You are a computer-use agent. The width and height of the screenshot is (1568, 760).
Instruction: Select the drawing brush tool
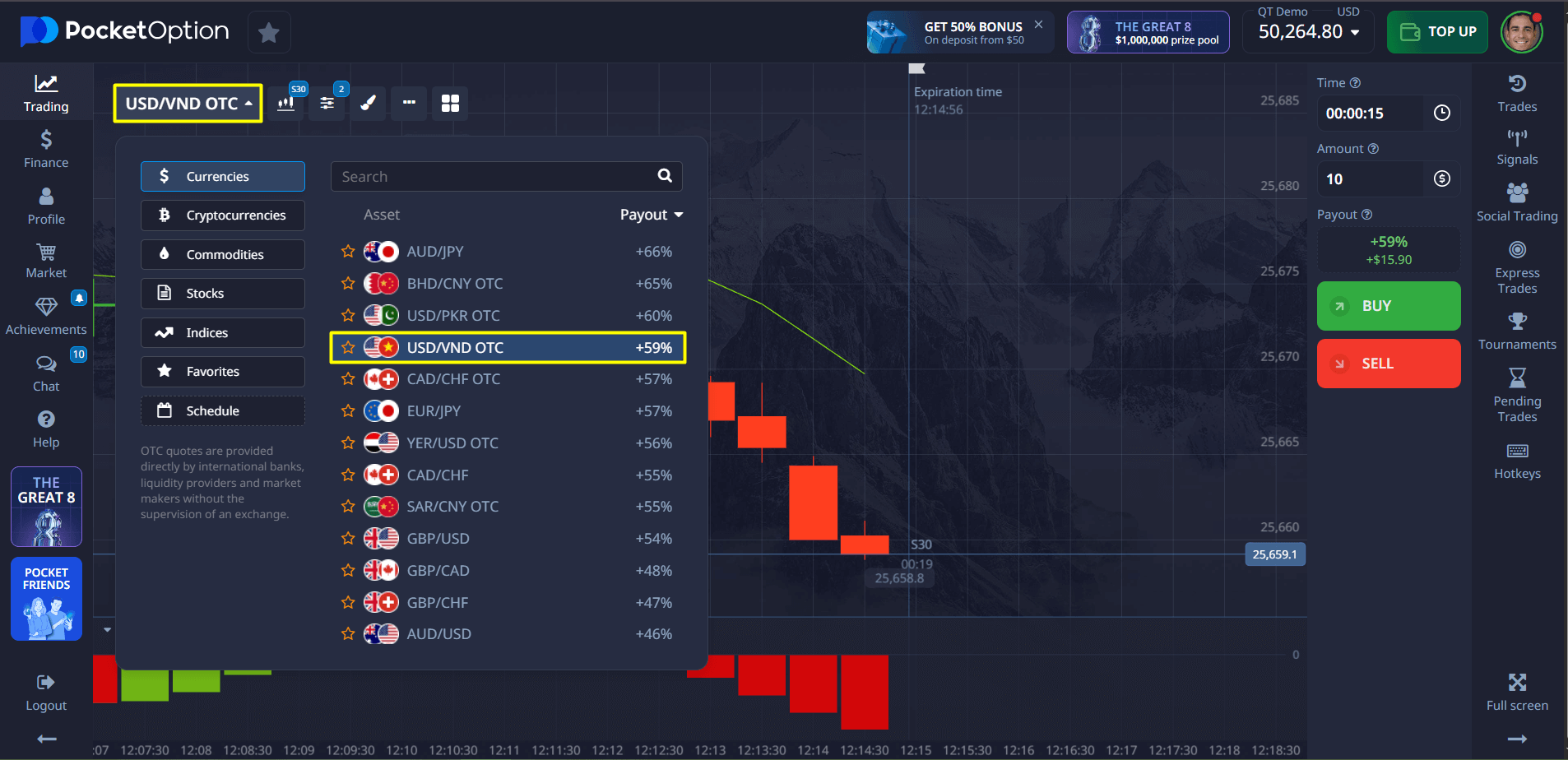tap(369, 104)
